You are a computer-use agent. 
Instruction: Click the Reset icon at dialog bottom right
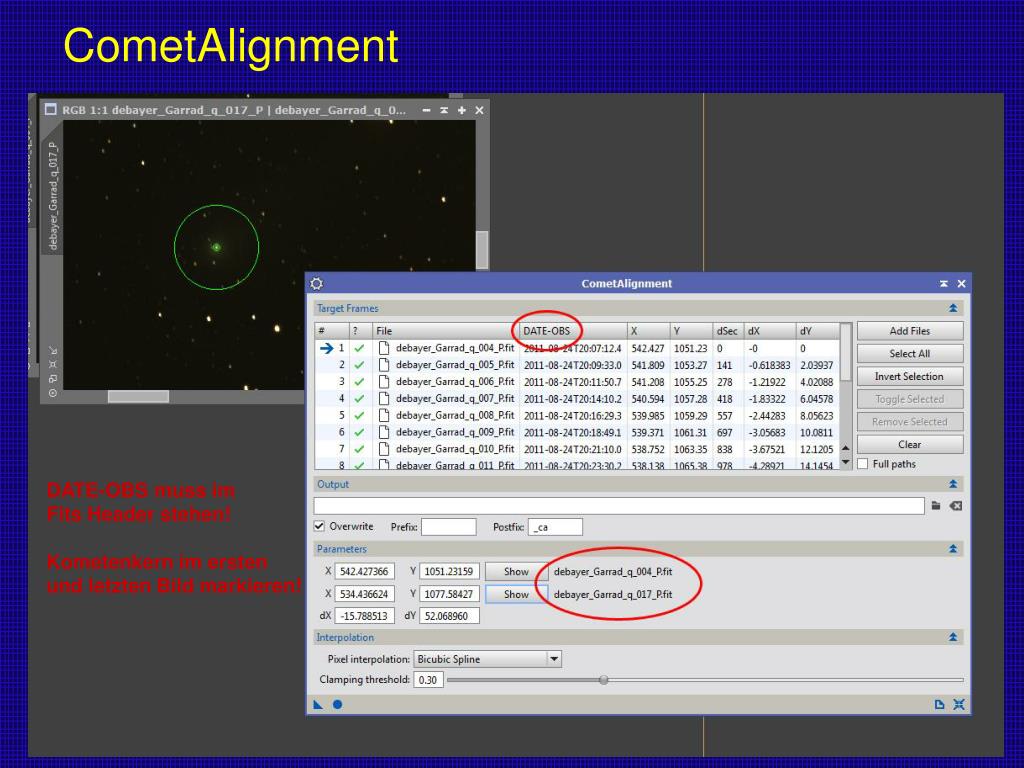959,704
